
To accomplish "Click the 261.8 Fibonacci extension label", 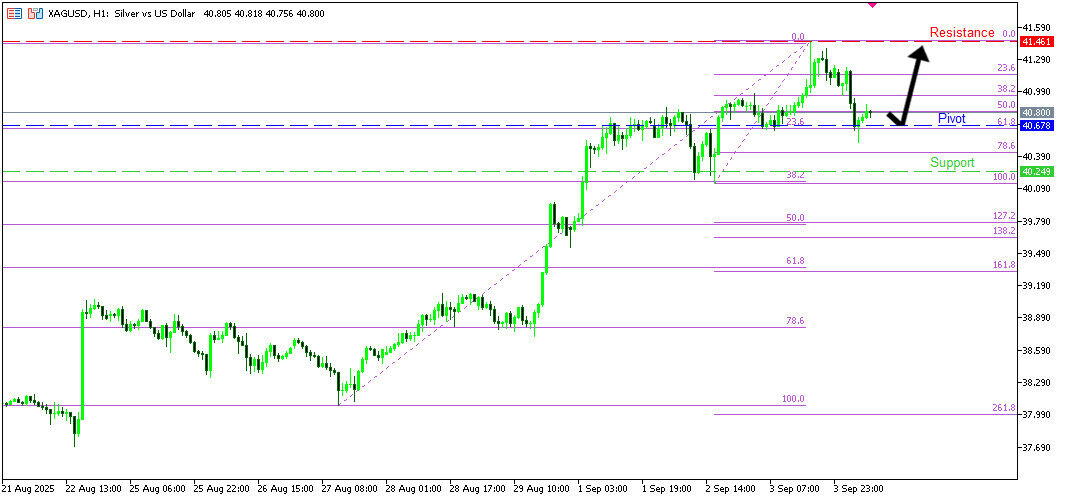I will tap(1004, 408).
